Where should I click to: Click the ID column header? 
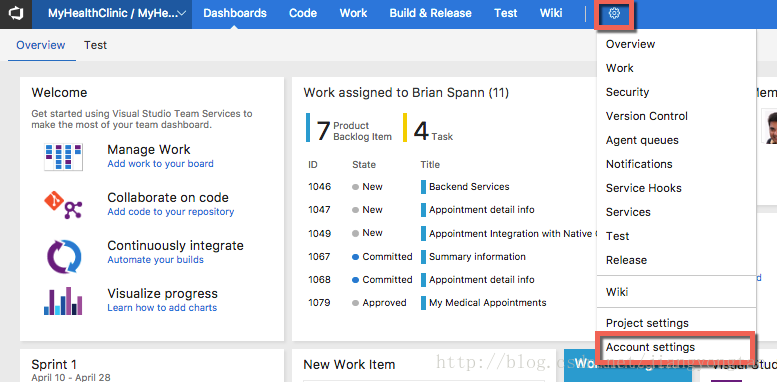313,164
